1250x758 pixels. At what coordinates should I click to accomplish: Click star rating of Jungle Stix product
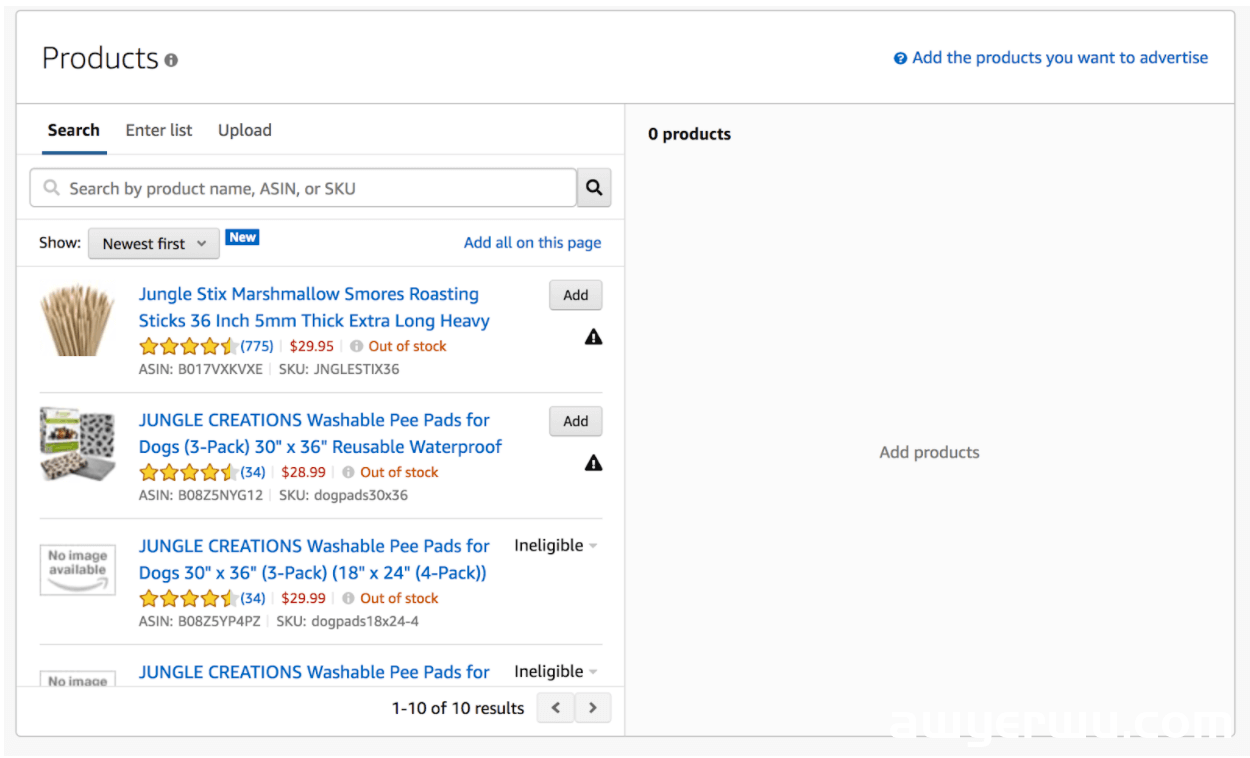(188, 346)
